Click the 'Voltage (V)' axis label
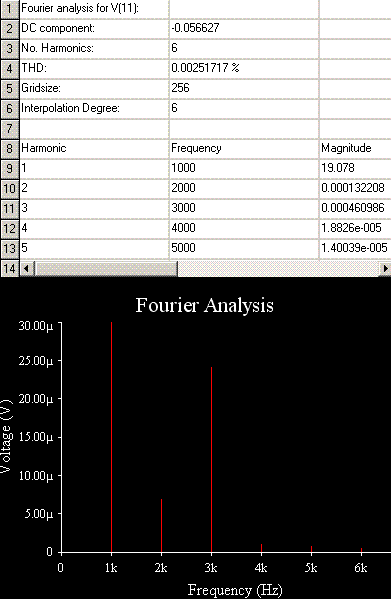This screenshot has width=391, height=599. 5,437
